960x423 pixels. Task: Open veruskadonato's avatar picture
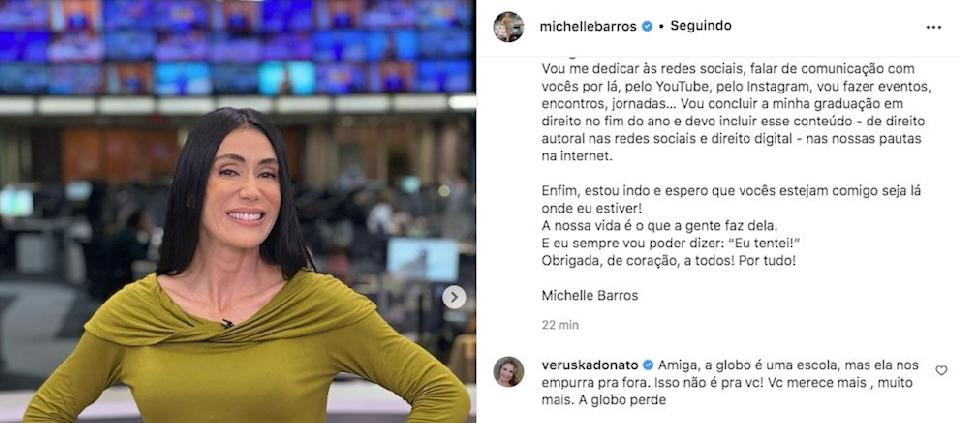coord(509,372)
